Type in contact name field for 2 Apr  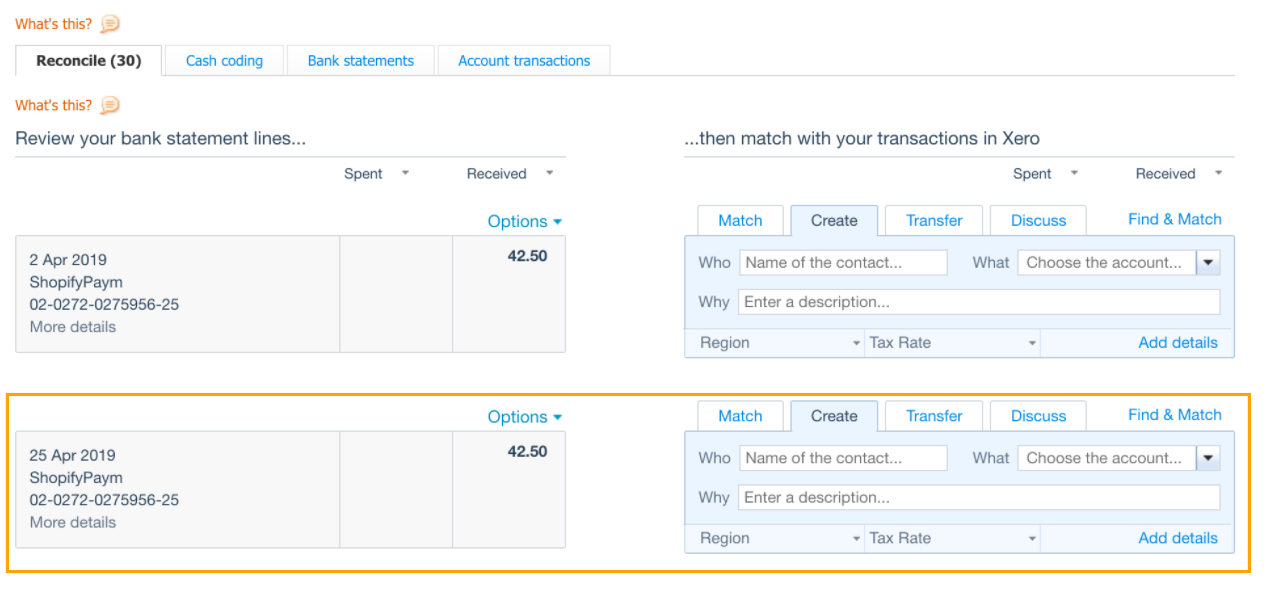pos(843,263)
